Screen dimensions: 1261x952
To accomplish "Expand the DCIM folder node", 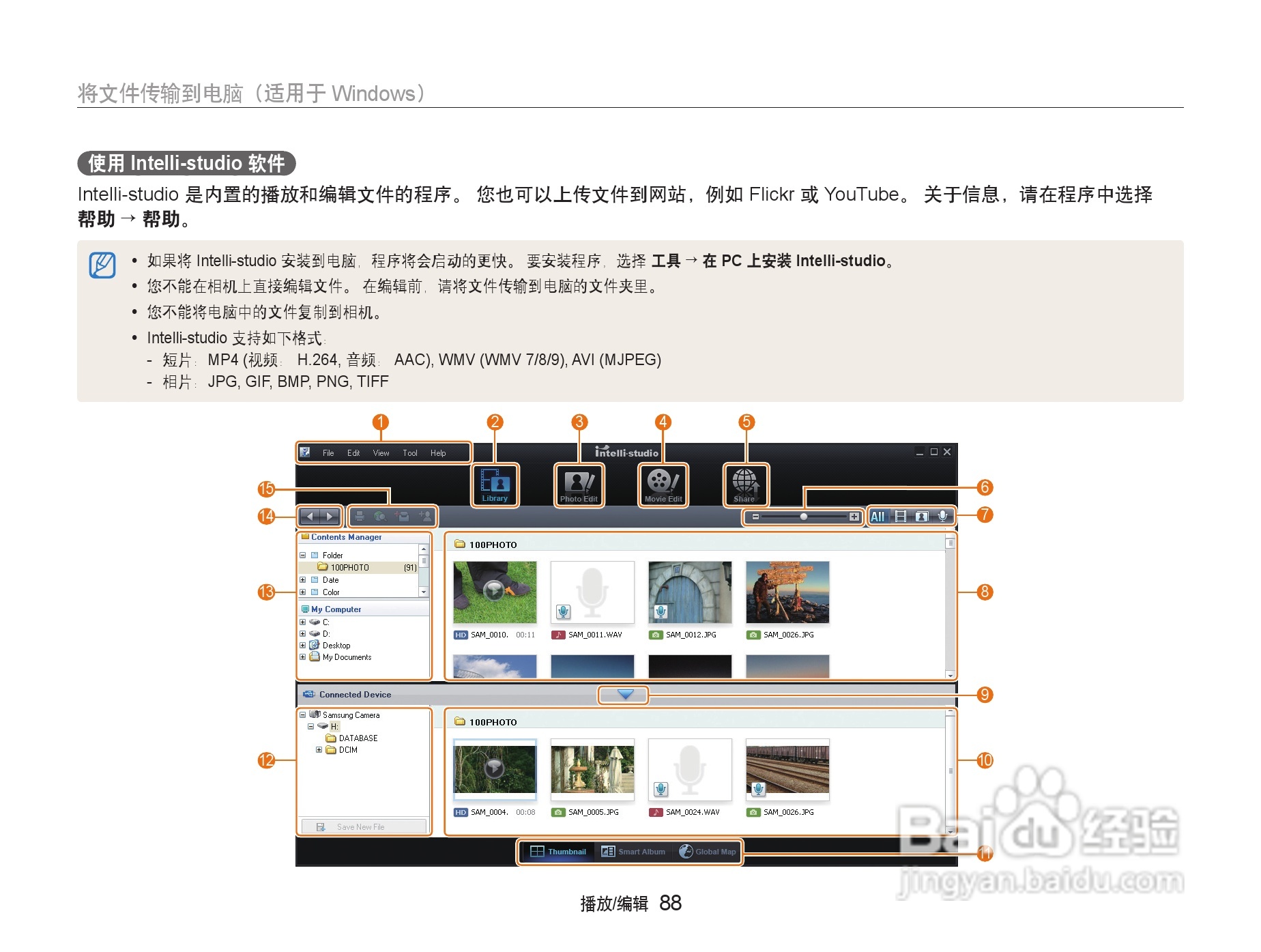I will pyautogui.click(x=319, y=749).
